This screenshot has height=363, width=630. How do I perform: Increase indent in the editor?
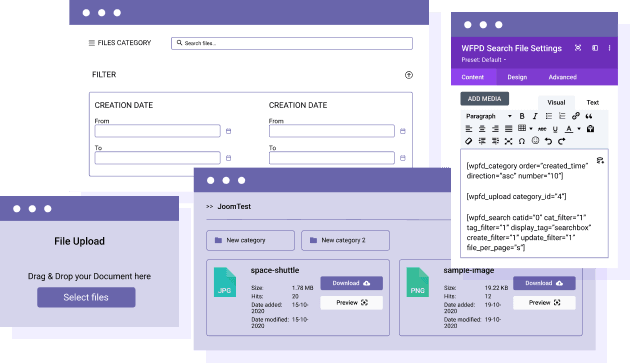[x=495, y=141]
